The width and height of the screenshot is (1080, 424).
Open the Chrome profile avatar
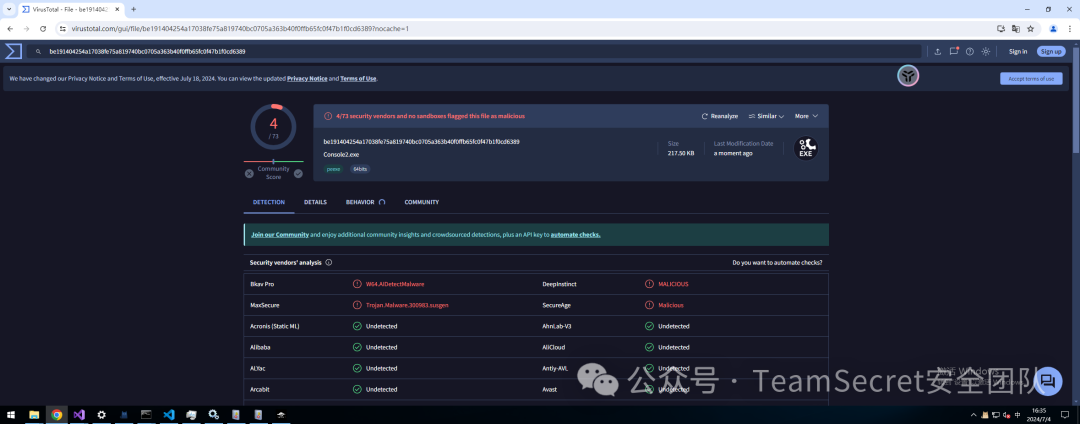(1053, 29)
